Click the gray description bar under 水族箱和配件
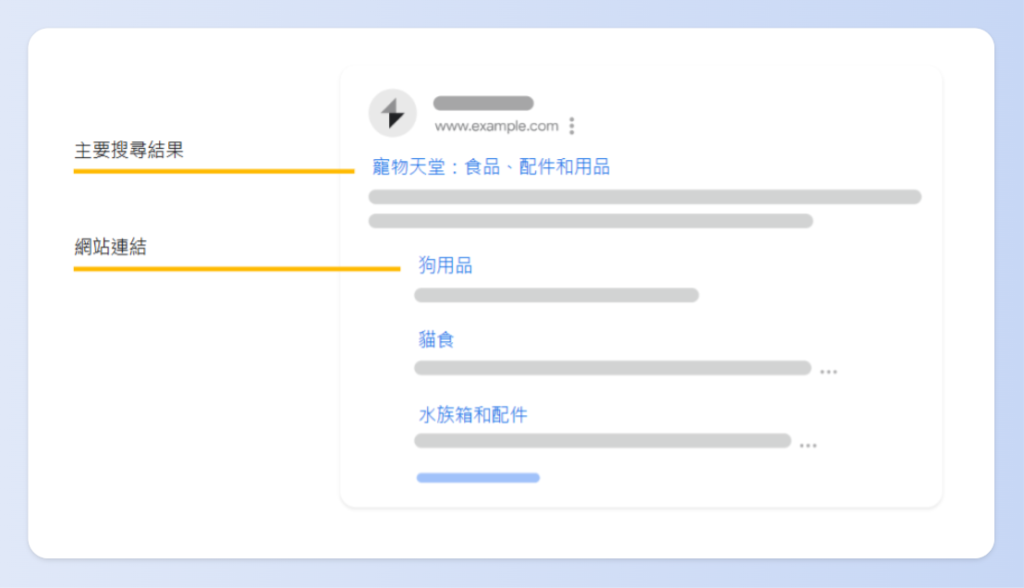This screenshot has height=588, width=1024. click(x=602, y=441)
